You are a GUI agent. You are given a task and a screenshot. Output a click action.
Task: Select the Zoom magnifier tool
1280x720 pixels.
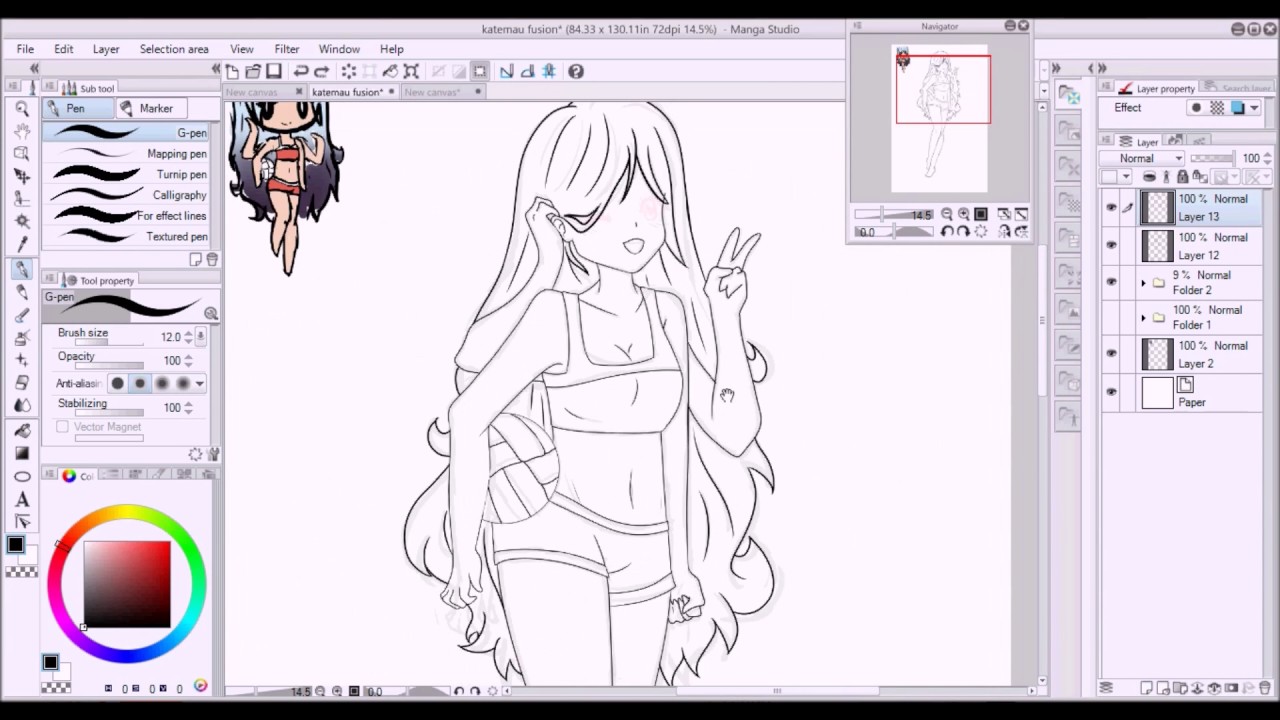click(21, 109)
